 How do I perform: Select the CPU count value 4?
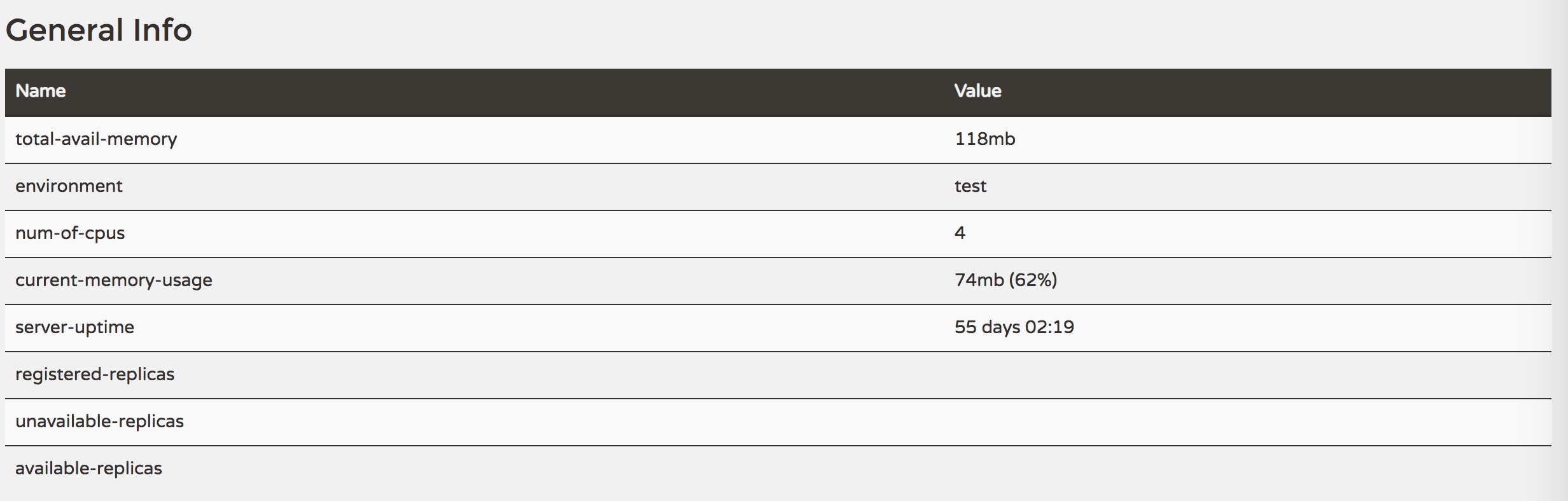[960, 233]
